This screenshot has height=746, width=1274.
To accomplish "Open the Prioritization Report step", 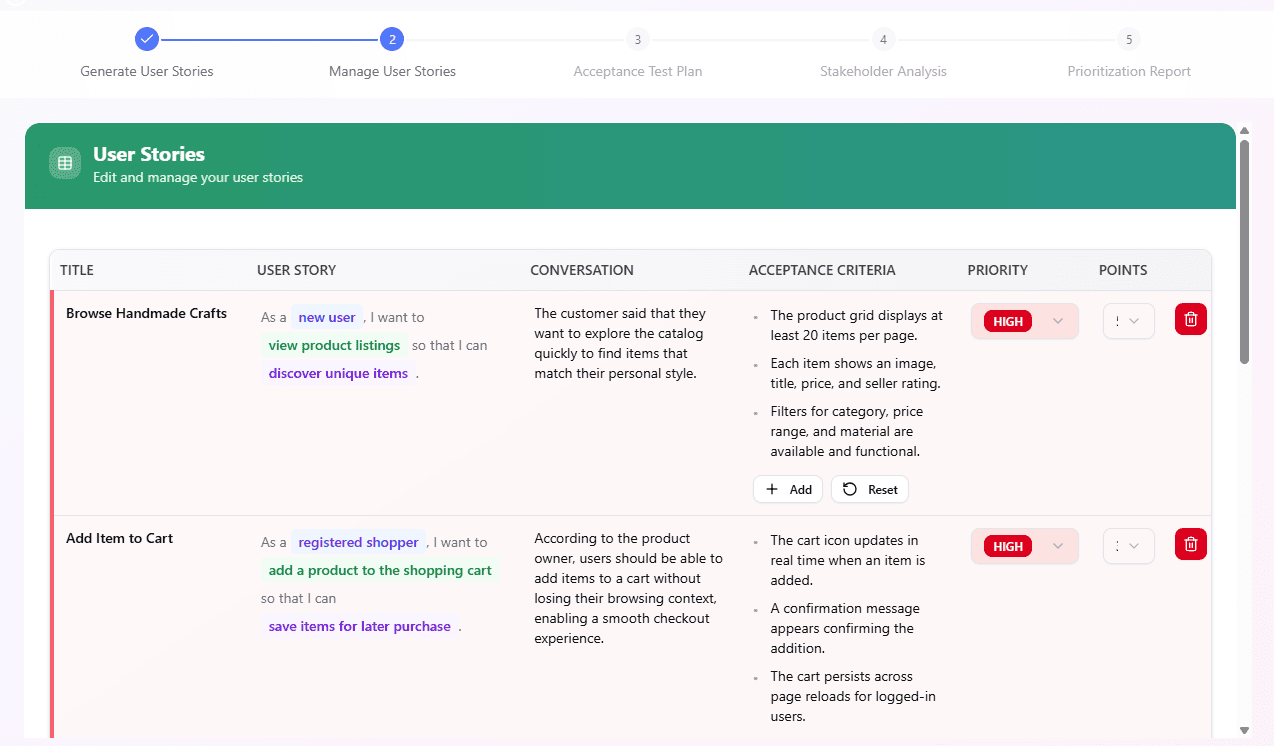I will 1128,39.
